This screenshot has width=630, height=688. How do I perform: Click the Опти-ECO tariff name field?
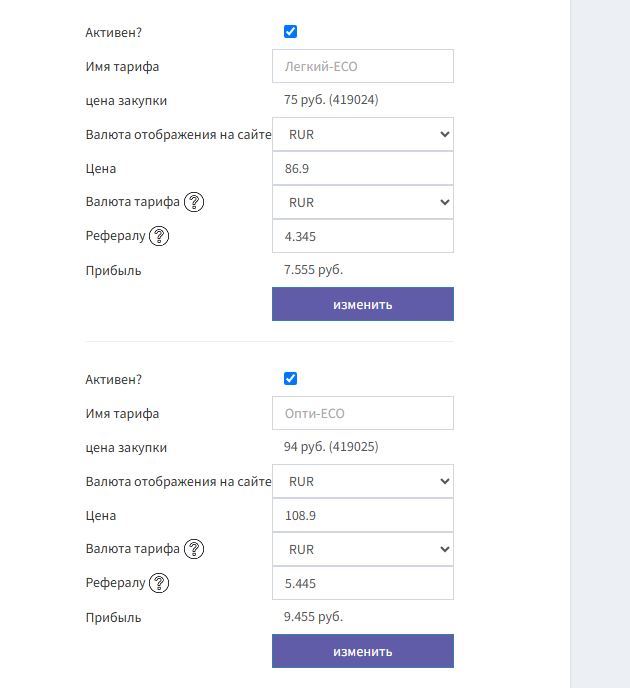tap(362, 413)
